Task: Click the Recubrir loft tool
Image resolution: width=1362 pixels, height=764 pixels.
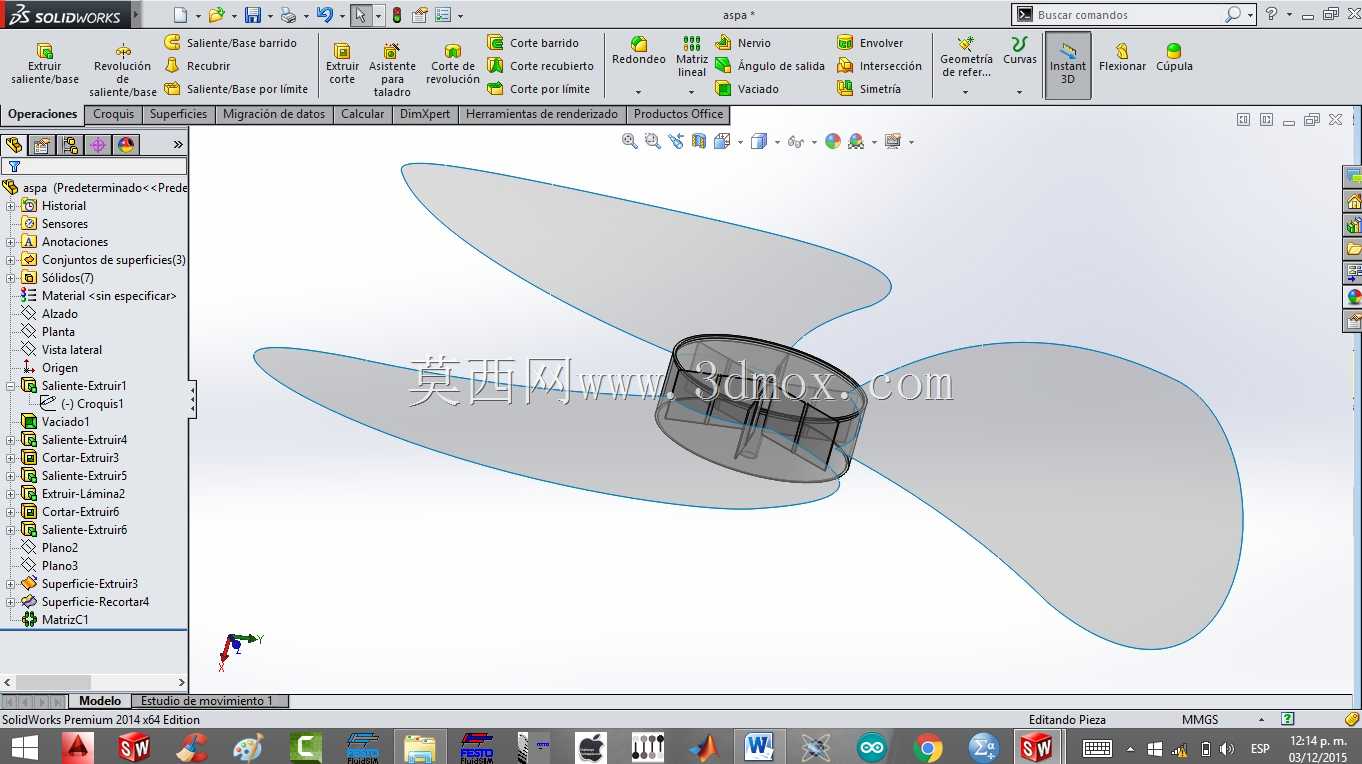Action: (x=197, y=66)
